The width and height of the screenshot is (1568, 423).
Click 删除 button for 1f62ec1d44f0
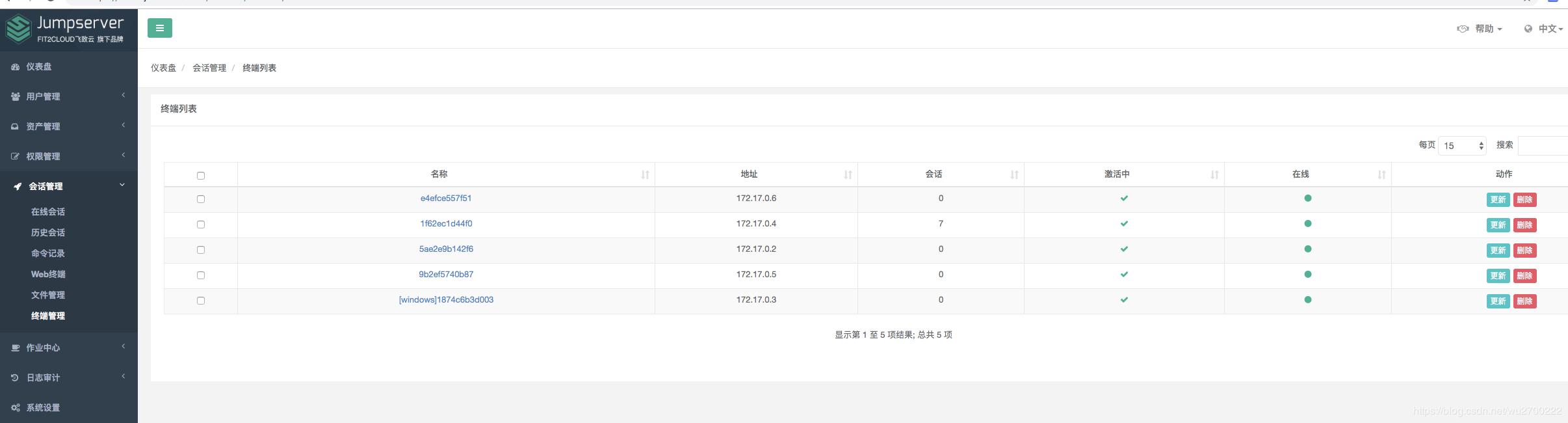[x=1525, y=225]
